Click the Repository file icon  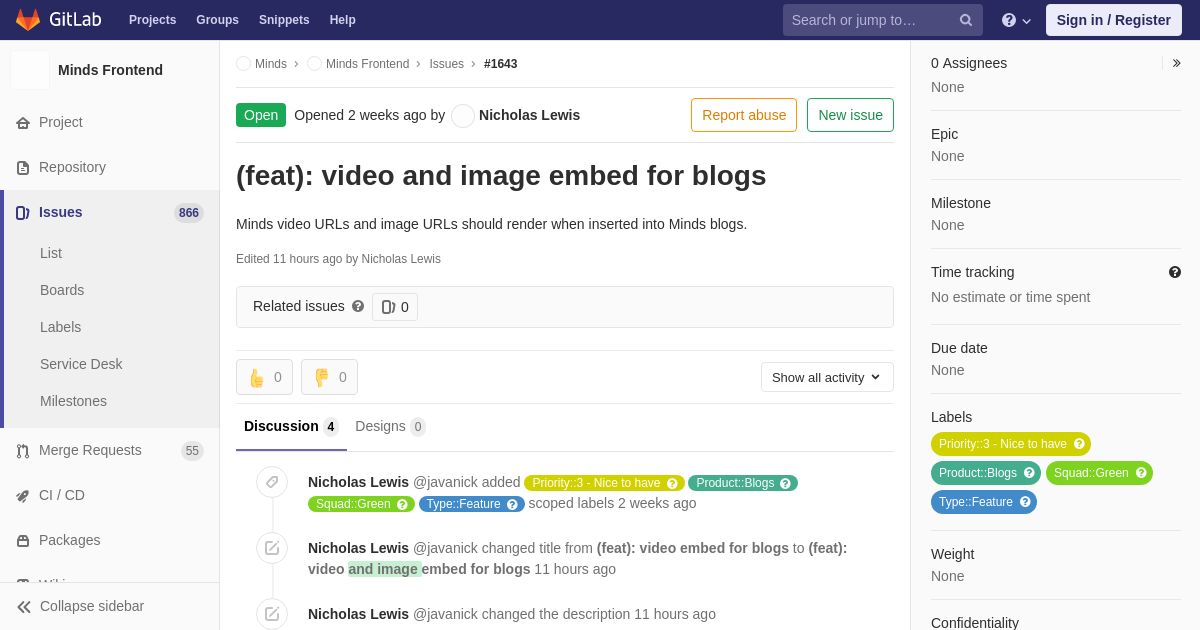coord(23,168)
